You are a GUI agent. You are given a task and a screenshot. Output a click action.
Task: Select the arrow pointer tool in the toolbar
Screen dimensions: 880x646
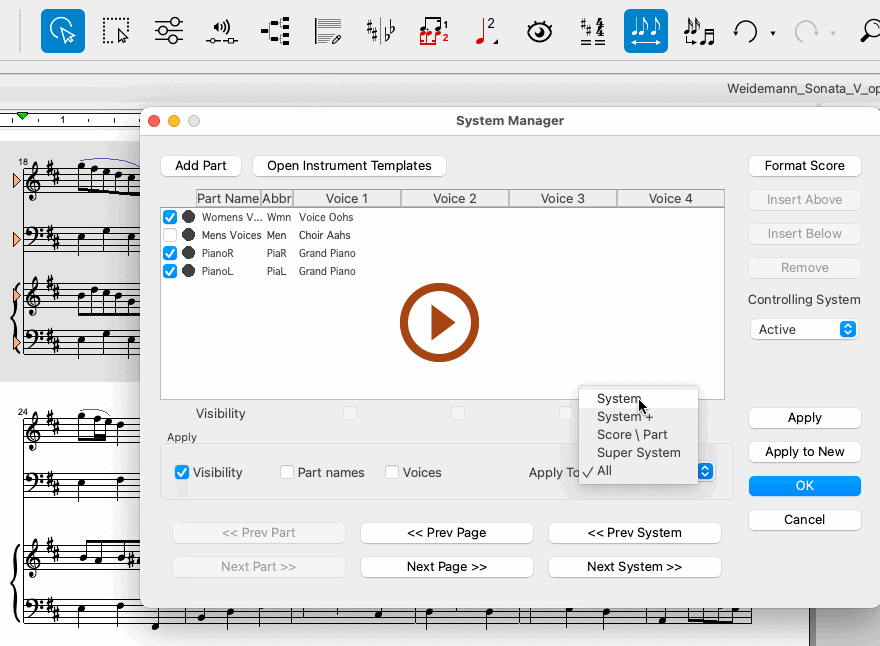63,31
